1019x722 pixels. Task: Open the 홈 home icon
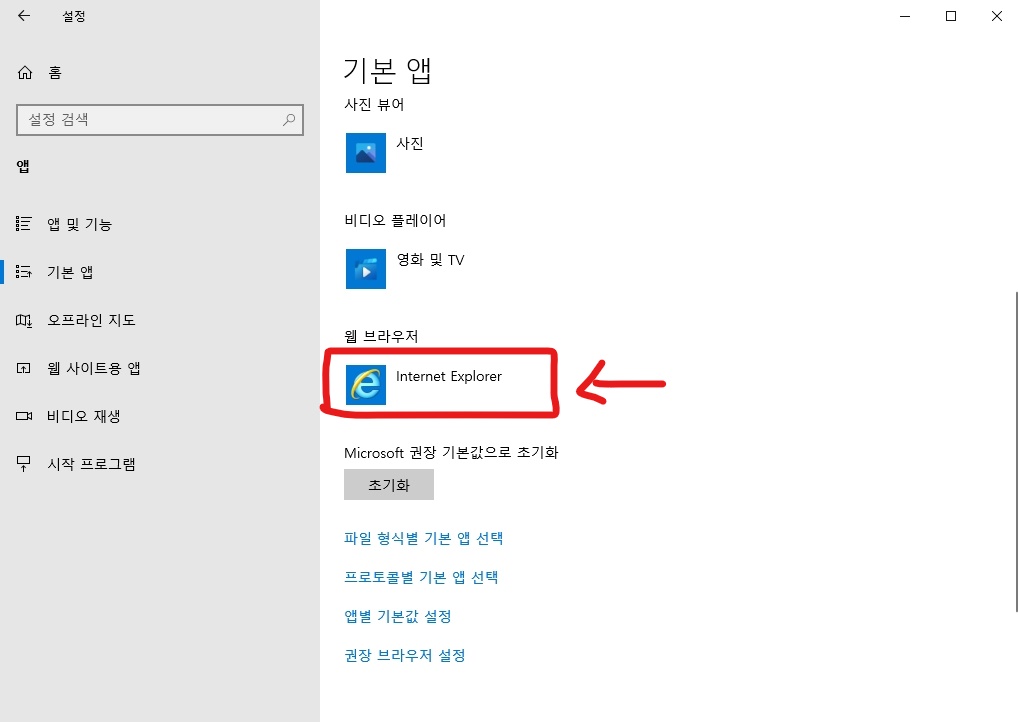(25, 73)
